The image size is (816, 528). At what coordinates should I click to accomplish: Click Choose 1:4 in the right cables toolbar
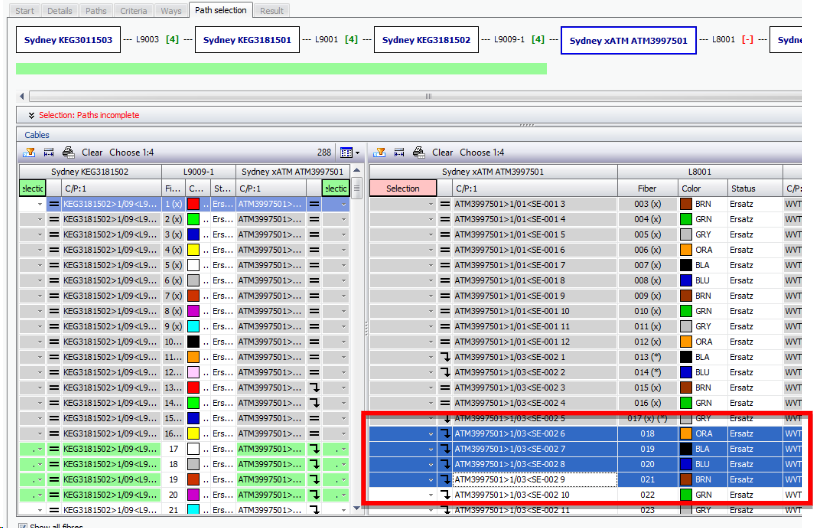click(482, 152)
